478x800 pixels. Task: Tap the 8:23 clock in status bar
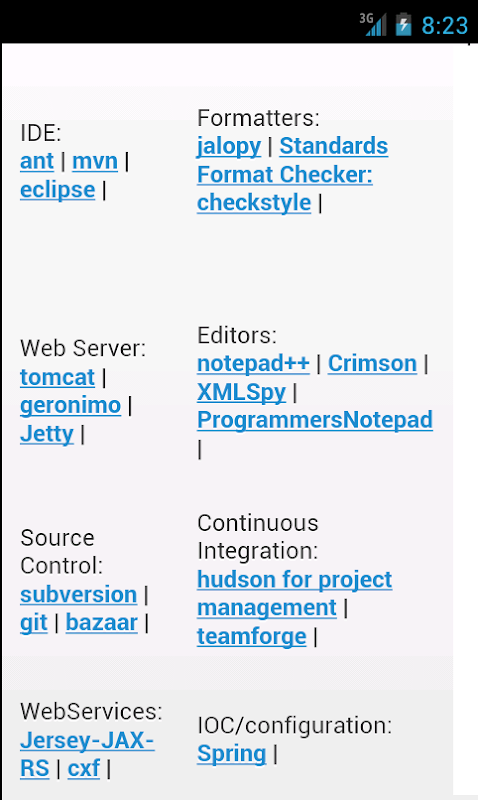444,25
